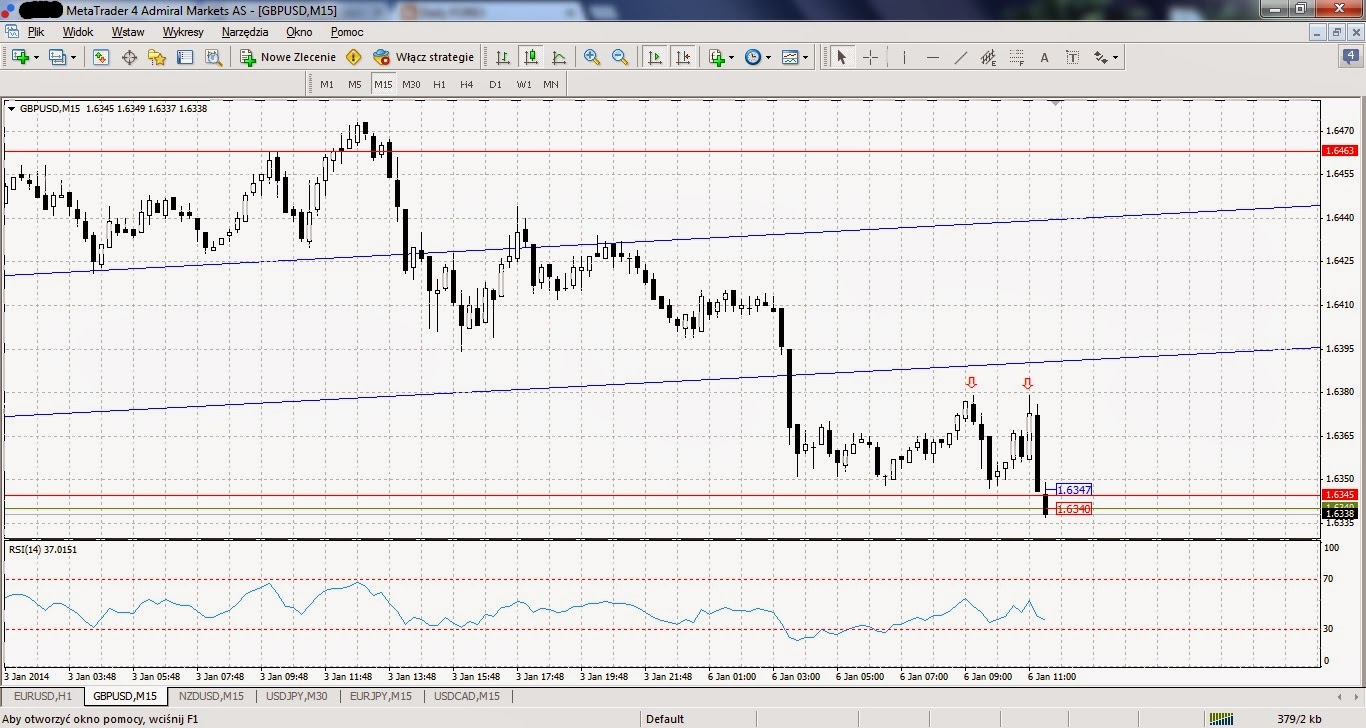Open the chart profiles icon
Viewport: 1366px width, 728px height.
pyautogui.click(x=56, y=57)
